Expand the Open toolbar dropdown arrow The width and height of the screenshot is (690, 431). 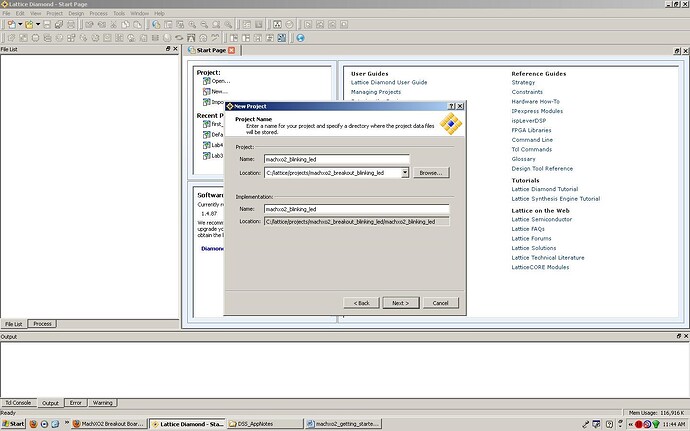pos(38,25)
